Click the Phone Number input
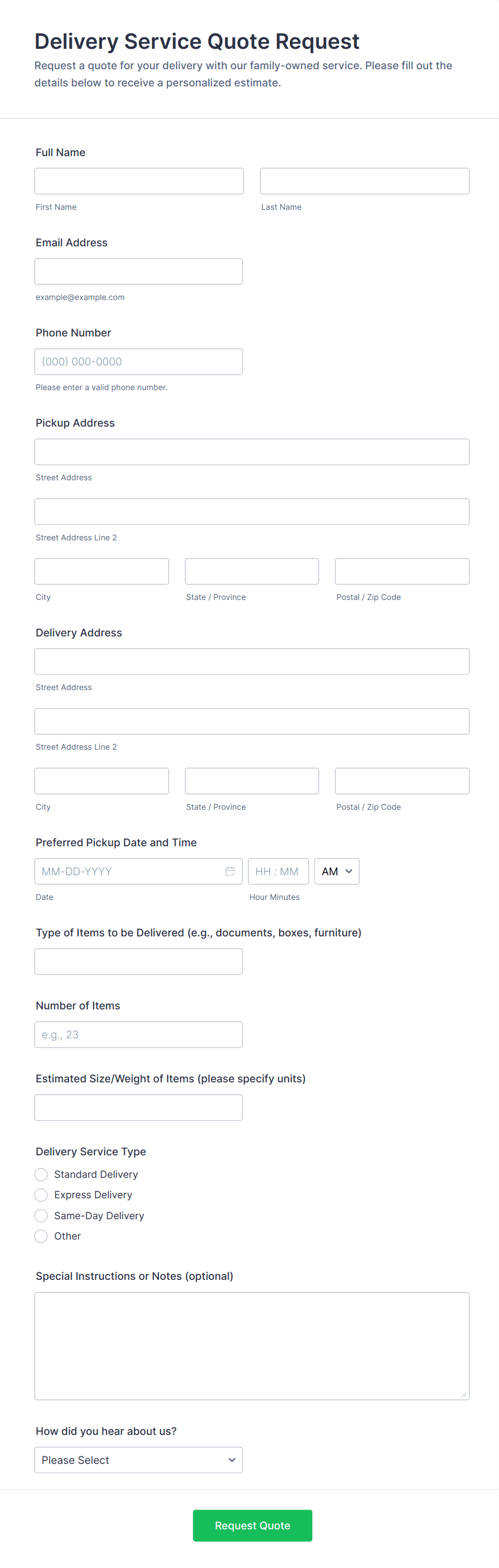This screenshot has height=1568, width=499. click(x=138, y=362)
